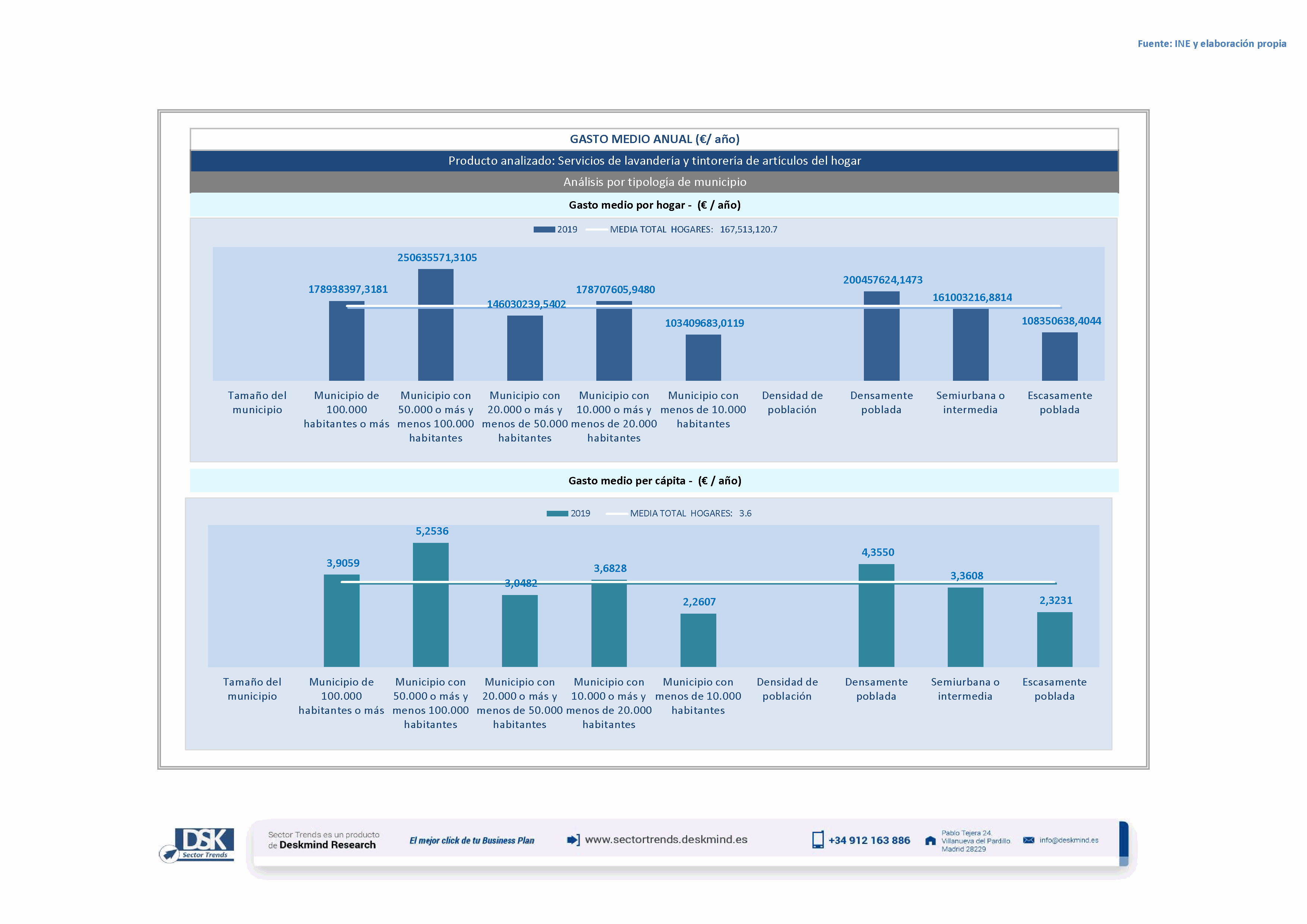
Task: Click the Escasamente poblada bar labeled 2,3231
Action: tap(1054, 639)
